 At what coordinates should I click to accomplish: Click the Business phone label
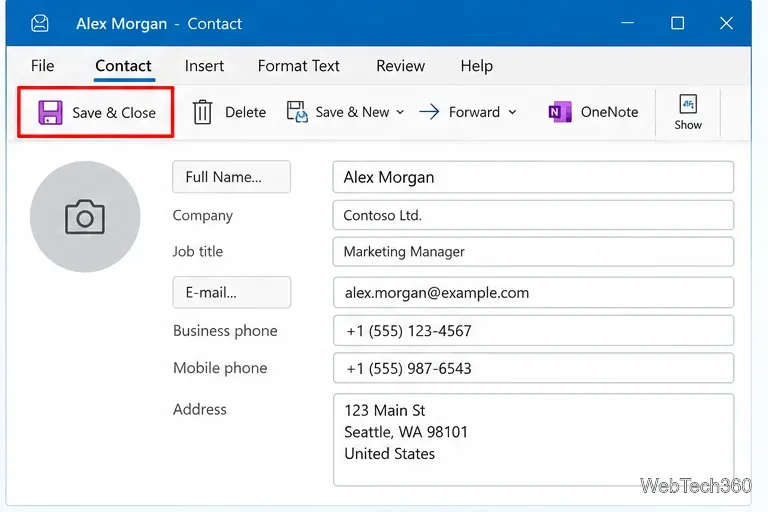(225, 331)
